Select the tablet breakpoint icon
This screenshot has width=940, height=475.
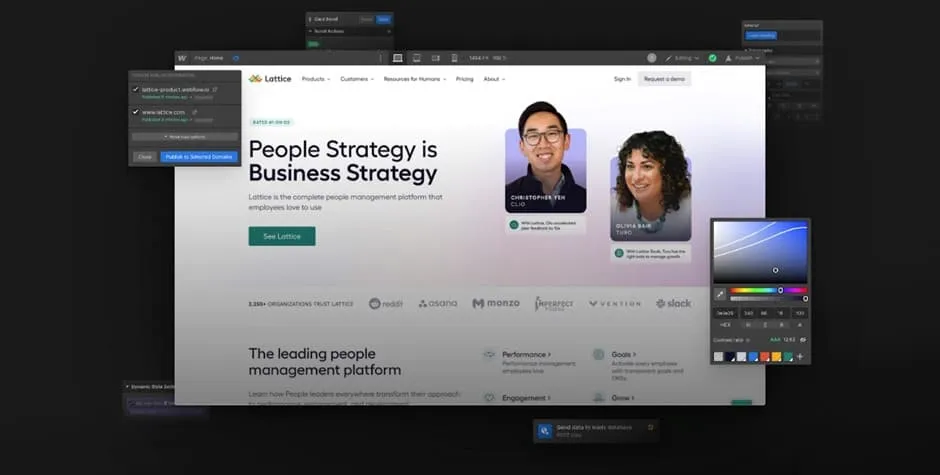pyautogui.click(x=417, y=58)
